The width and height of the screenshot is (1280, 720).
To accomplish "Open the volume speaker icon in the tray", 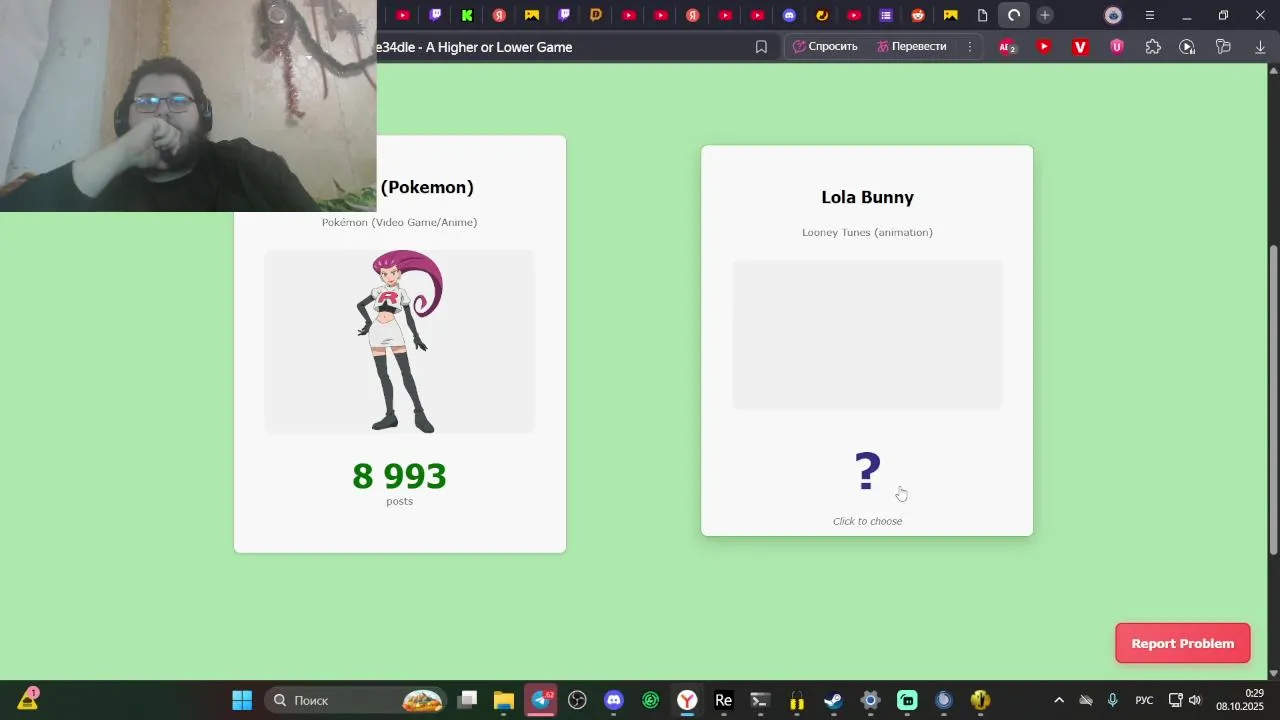I will 1195,700.
